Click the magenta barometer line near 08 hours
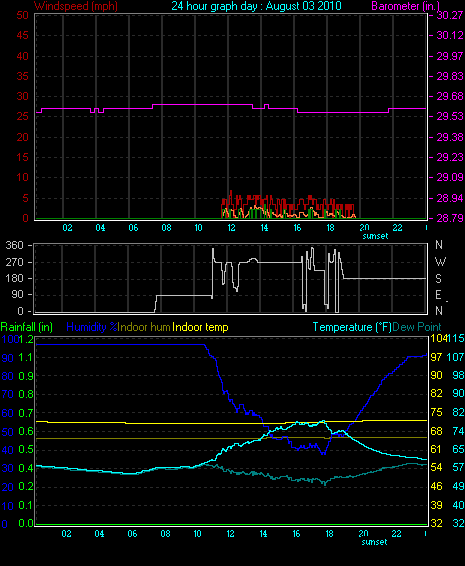The height and width of the screenshot is (566, 465). [x=166, y=105]
